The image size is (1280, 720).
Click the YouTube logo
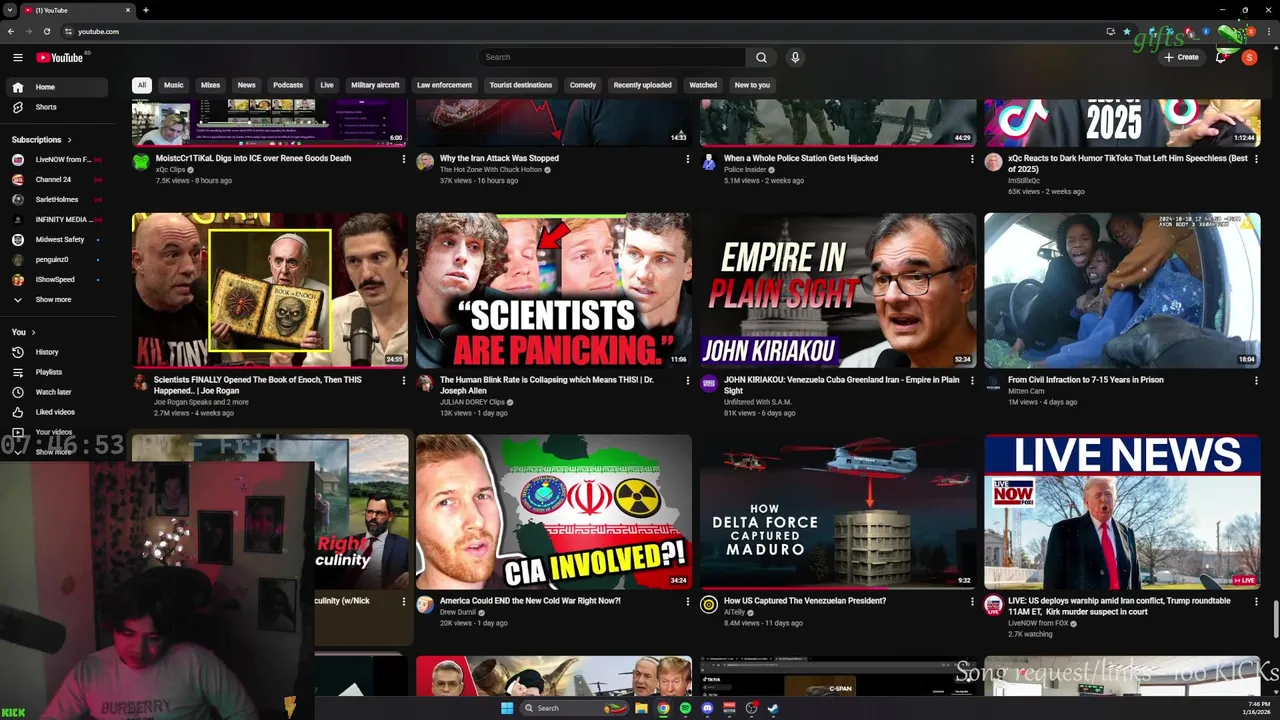click(62, 57)
